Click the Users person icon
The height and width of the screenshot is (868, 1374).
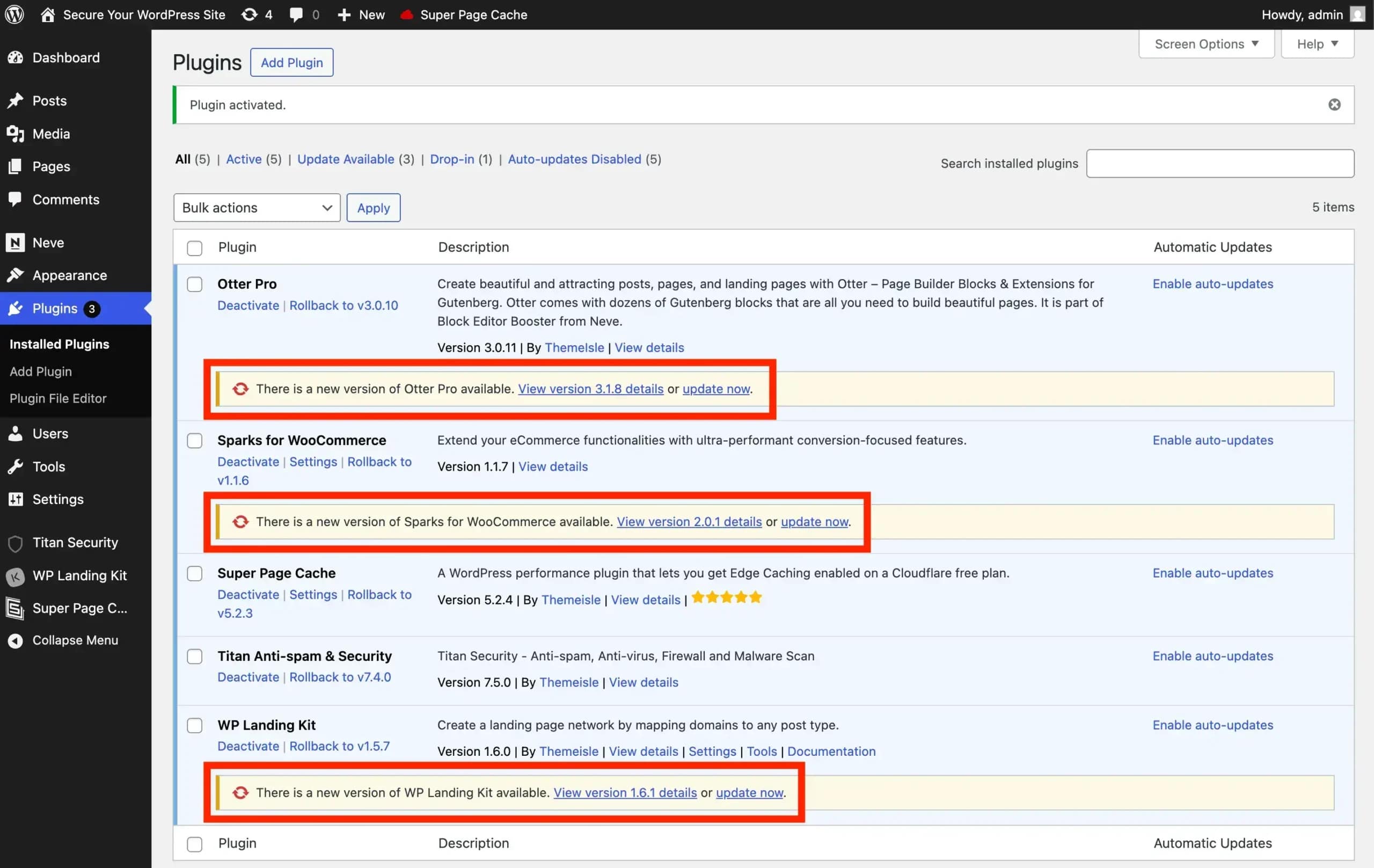16,433
